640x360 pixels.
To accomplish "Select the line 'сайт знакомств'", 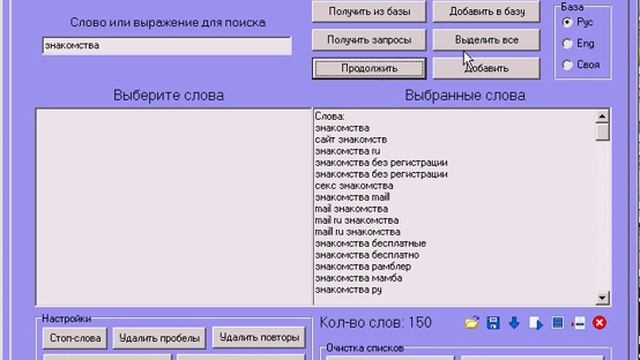I will [x=351, y=140].
